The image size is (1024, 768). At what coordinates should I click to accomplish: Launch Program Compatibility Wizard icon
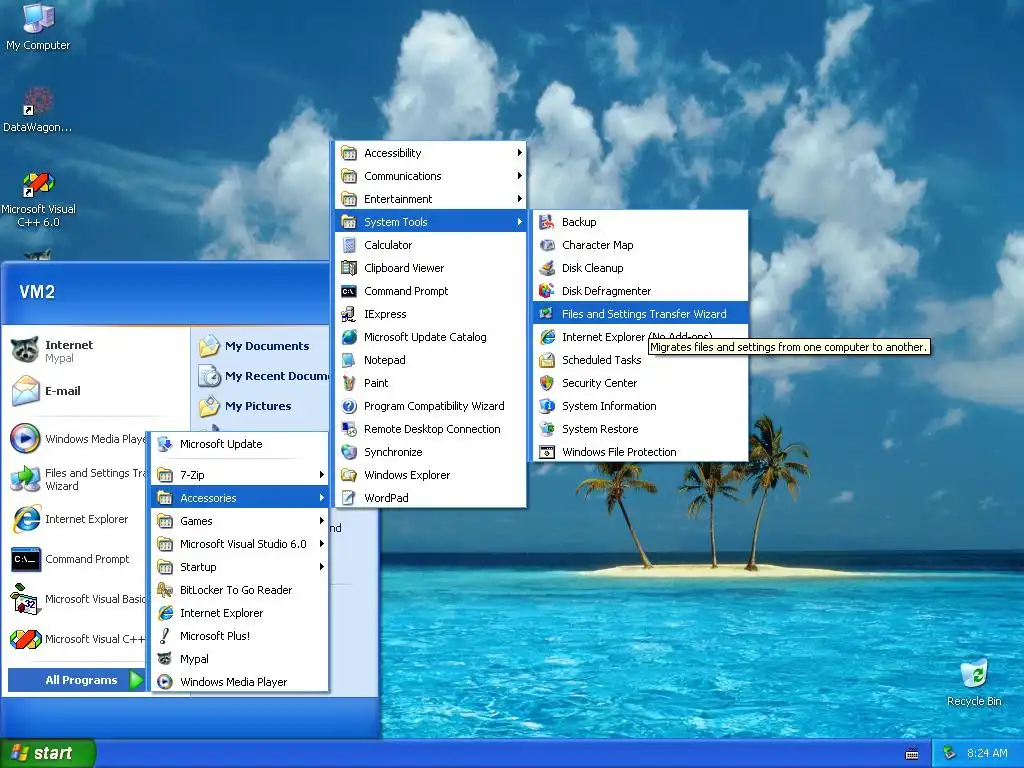[x=349, y=406]
